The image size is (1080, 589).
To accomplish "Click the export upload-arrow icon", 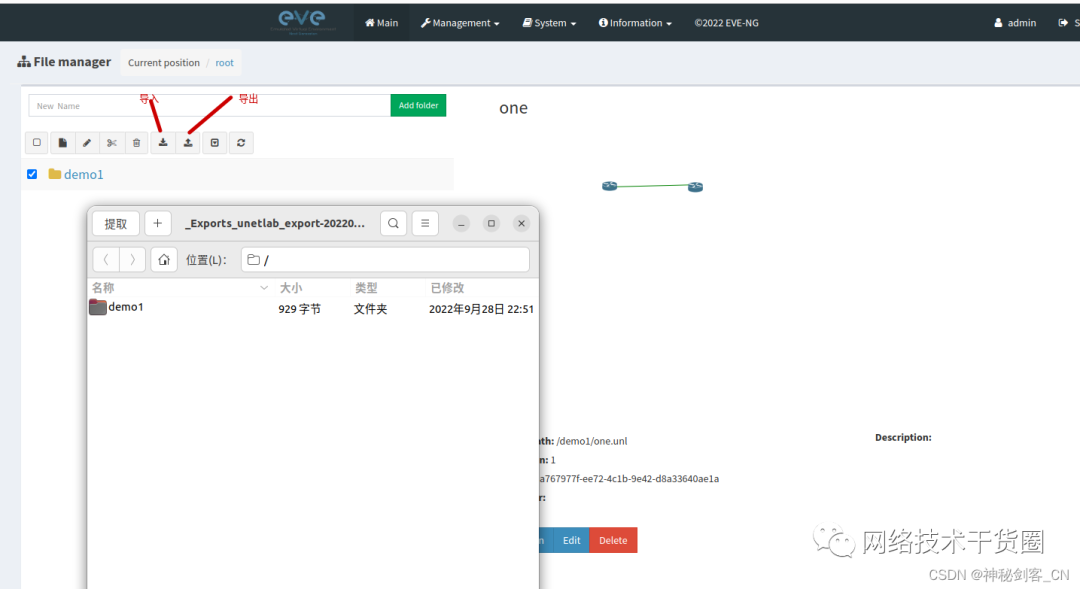I will (188, 143).
